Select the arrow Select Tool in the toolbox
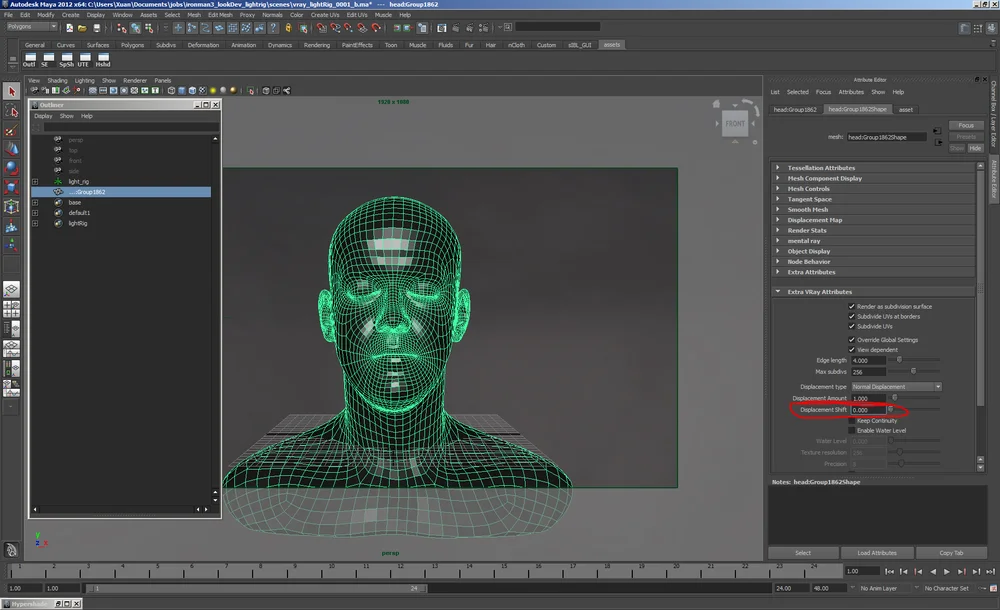The height and width of the screenshot is (610, 1000). click(x=10, y=89)
